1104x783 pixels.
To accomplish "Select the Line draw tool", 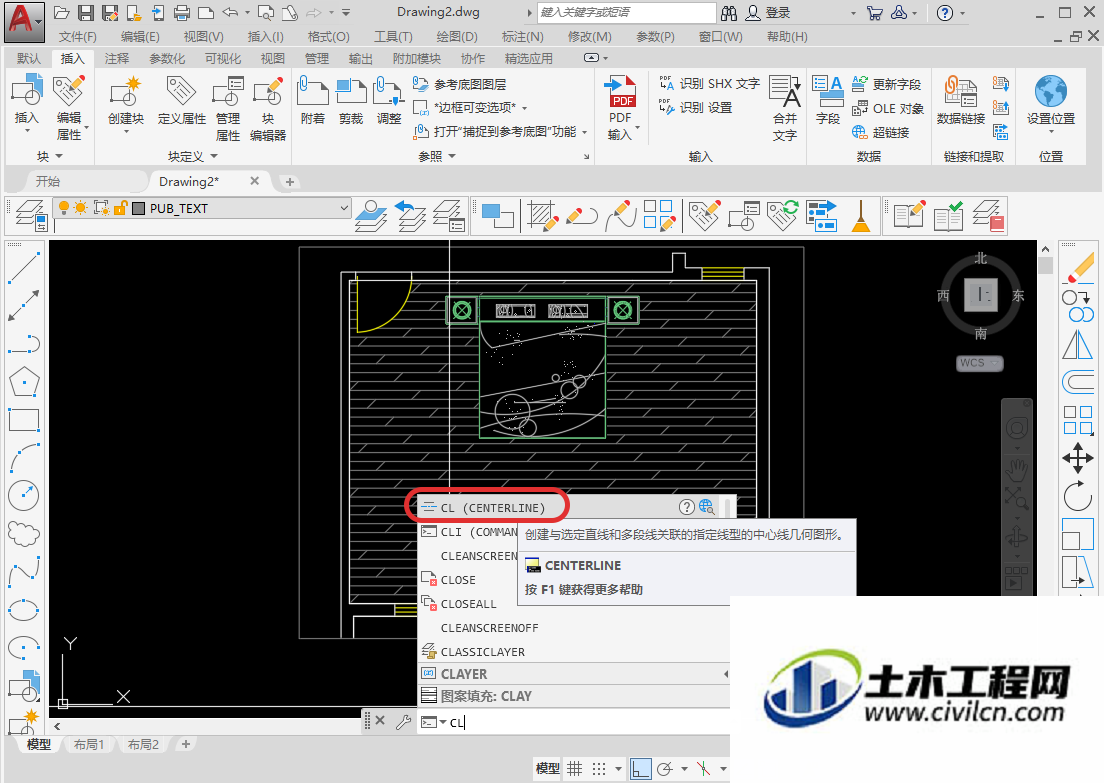I will tap(24, 268).
